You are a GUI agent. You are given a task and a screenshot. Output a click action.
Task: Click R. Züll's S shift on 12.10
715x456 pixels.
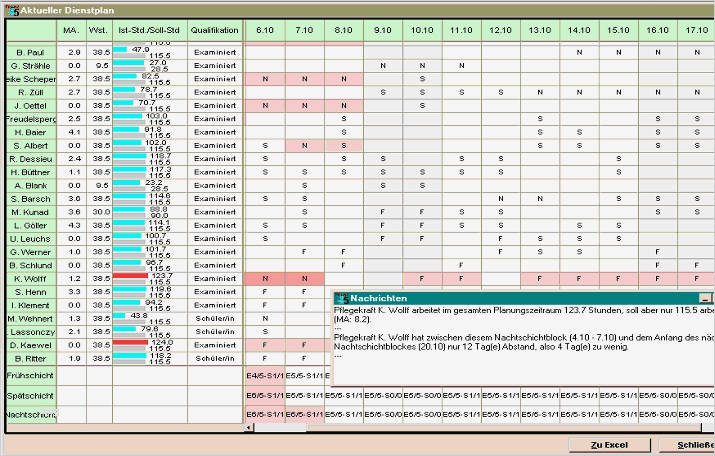point(500,92)
